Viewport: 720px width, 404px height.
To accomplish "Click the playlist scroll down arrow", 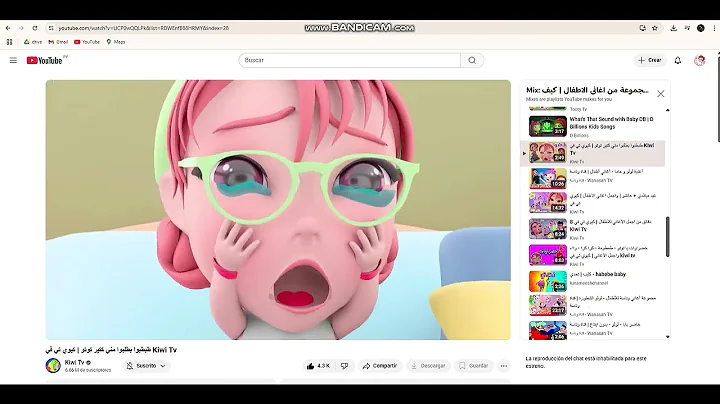I will (667, 337).
